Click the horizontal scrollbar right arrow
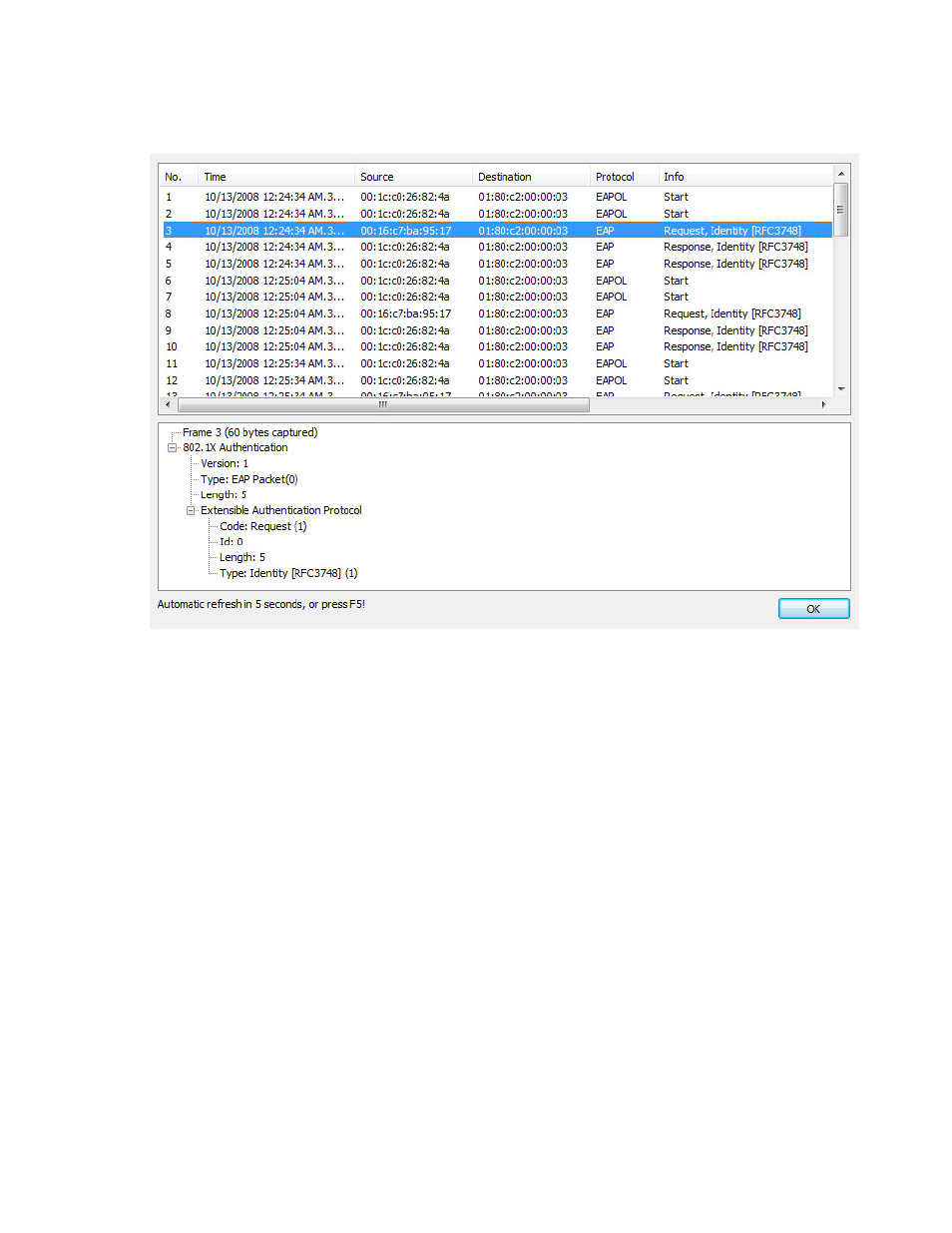952x1233 pixels. pyautogui.click(x=824, y=405)
